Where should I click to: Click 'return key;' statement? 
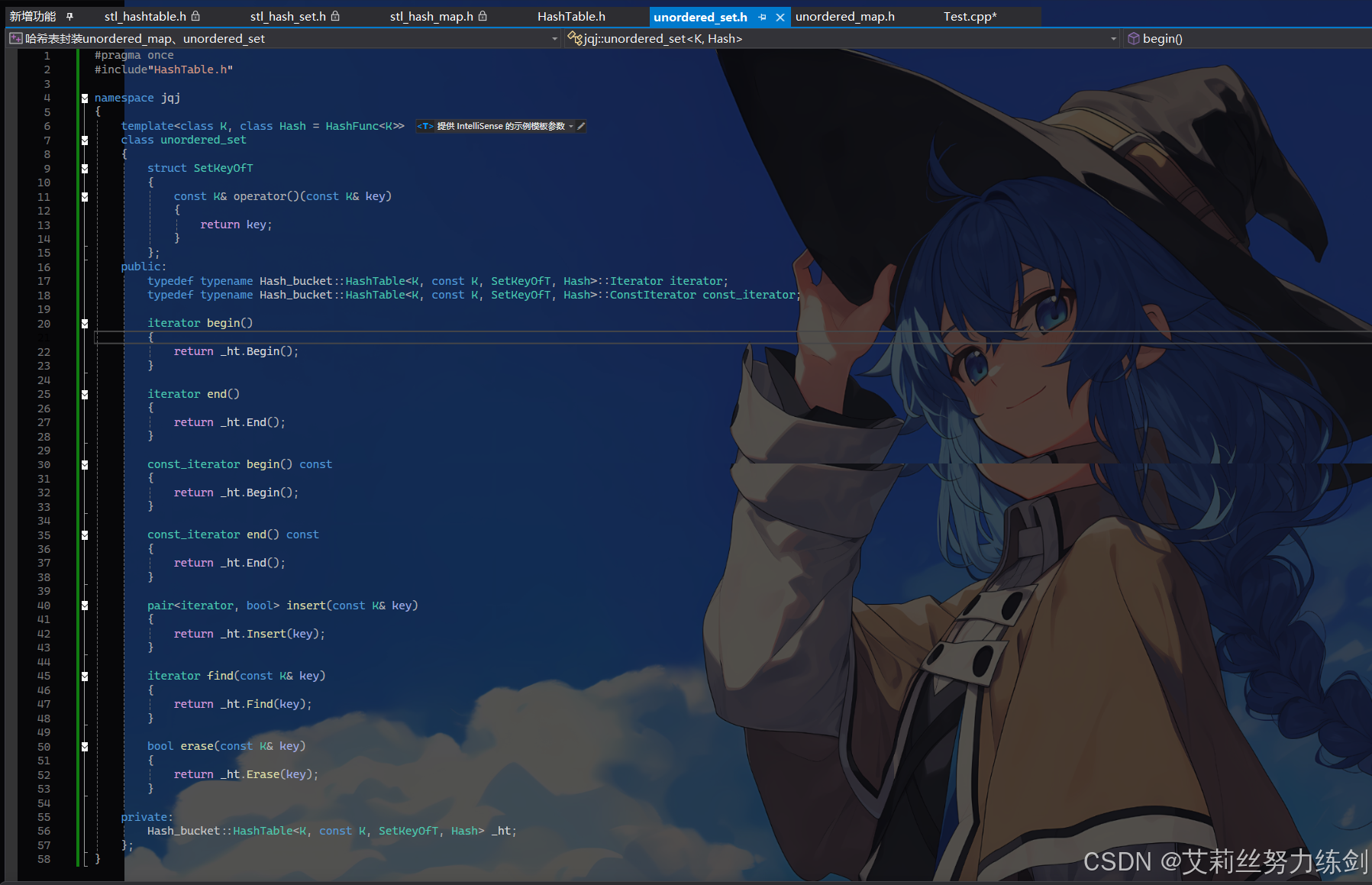pos(236,224)
